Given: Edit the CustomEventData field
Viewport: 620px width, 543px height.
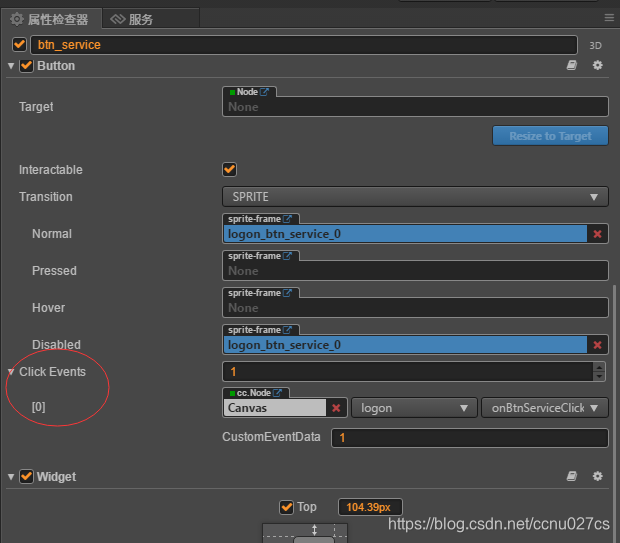Looking at the screenshot, I should click(x=470, y=437).
